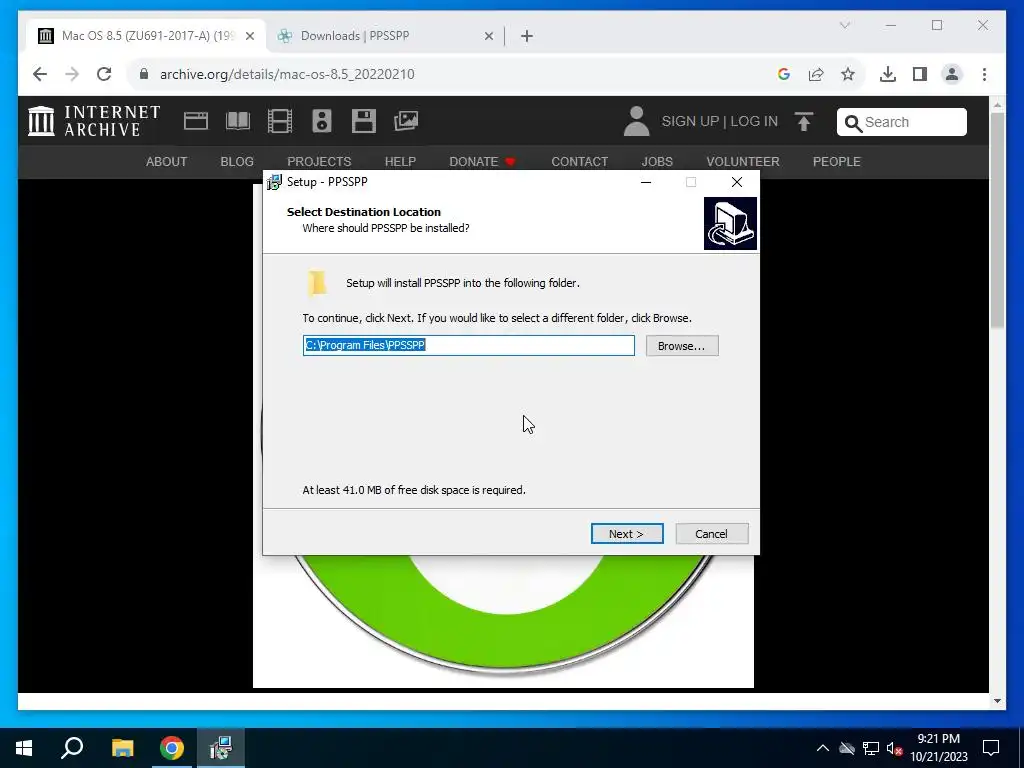Reload the page in Chrome

104,74
